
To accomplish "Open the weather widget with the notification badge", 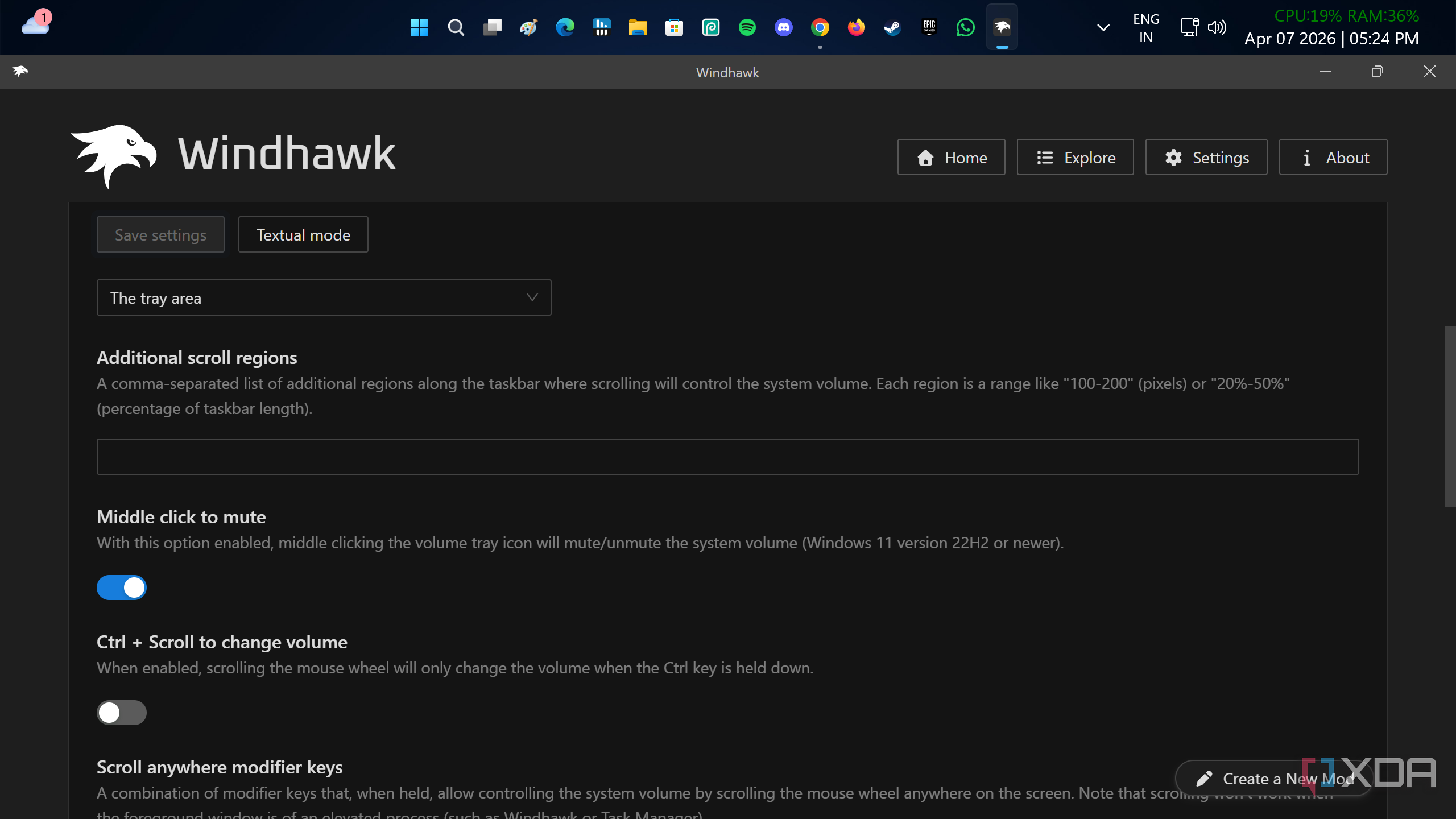I will 36,24.
